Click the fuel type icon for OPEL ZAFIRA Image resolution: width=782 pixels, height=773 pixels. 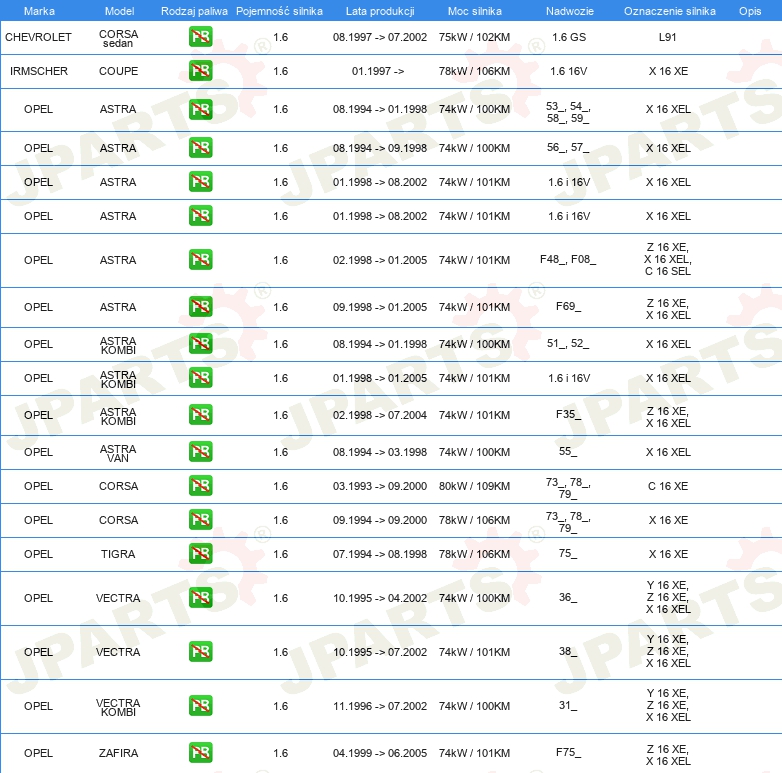pos(200,753)
